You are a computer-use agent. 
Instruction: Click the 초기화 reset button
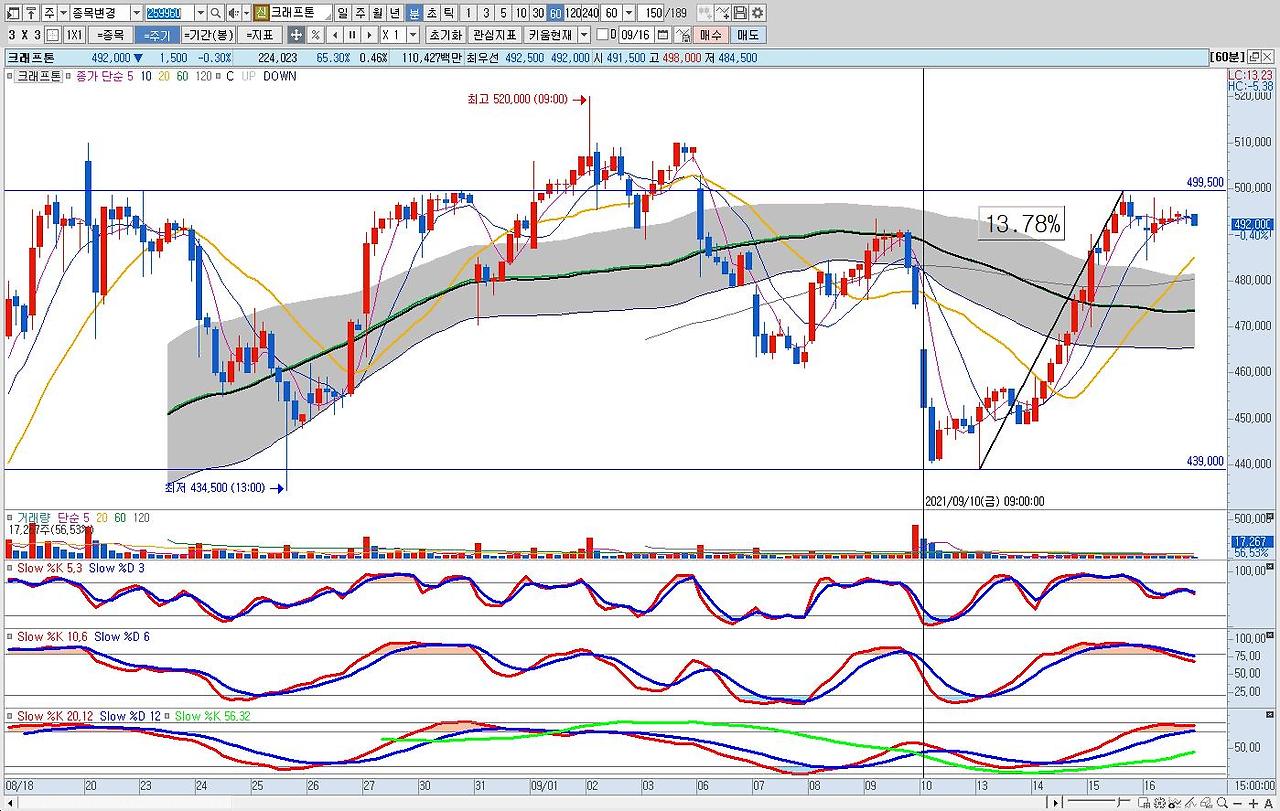pyautogui.click(x=444, y=35)
